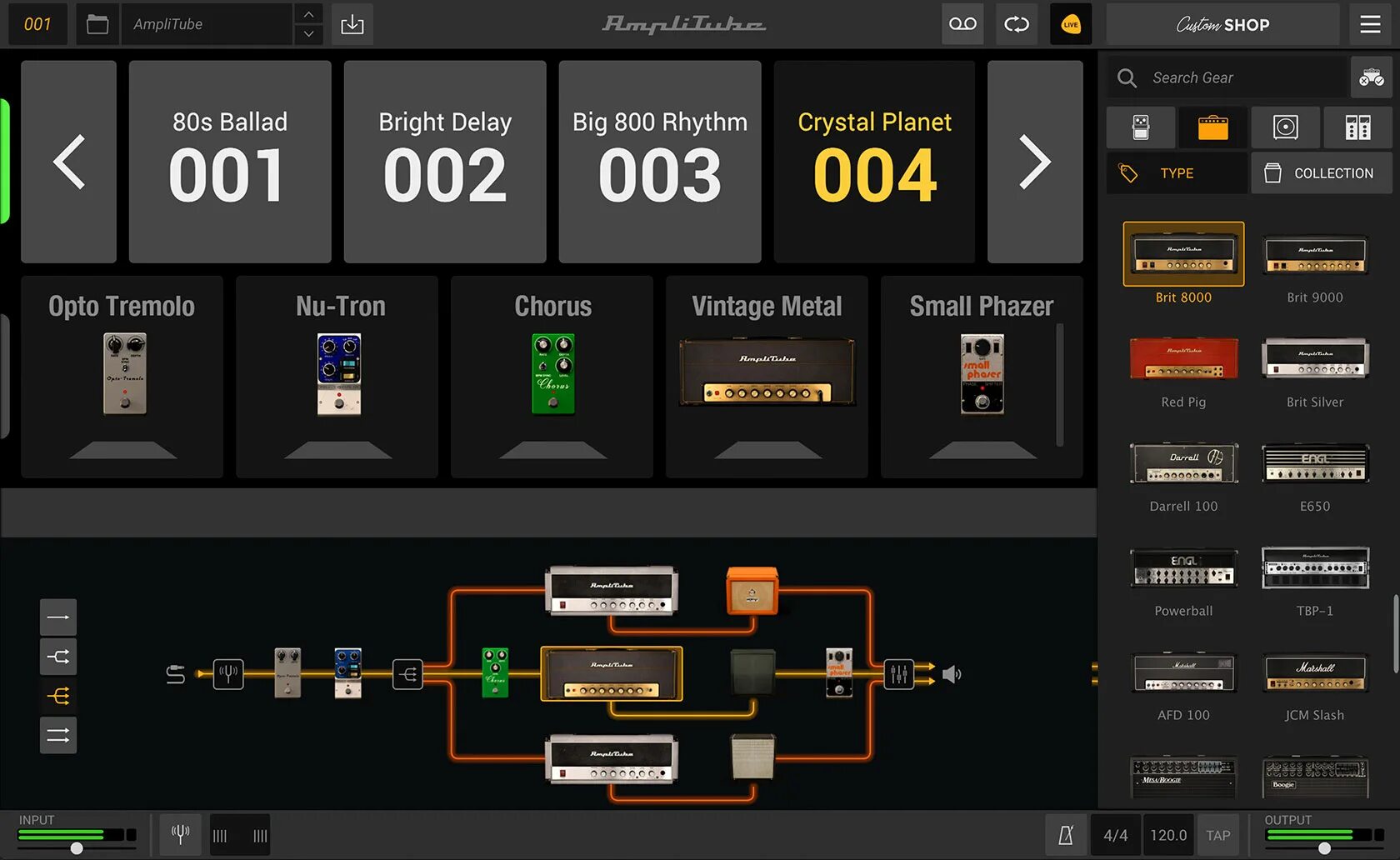Adjust the INPUT level slider
The height and width of the screenshot is (860, 1400).
point(77,848)
